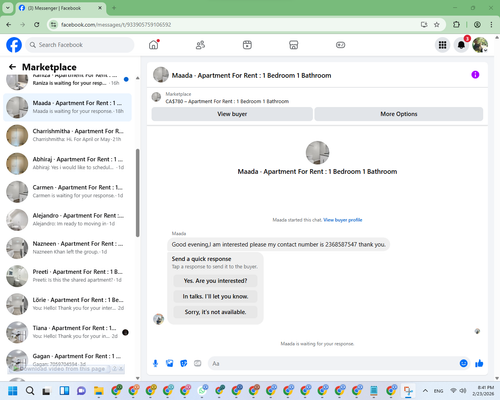Click the View buyer button

tap(232, 114)
